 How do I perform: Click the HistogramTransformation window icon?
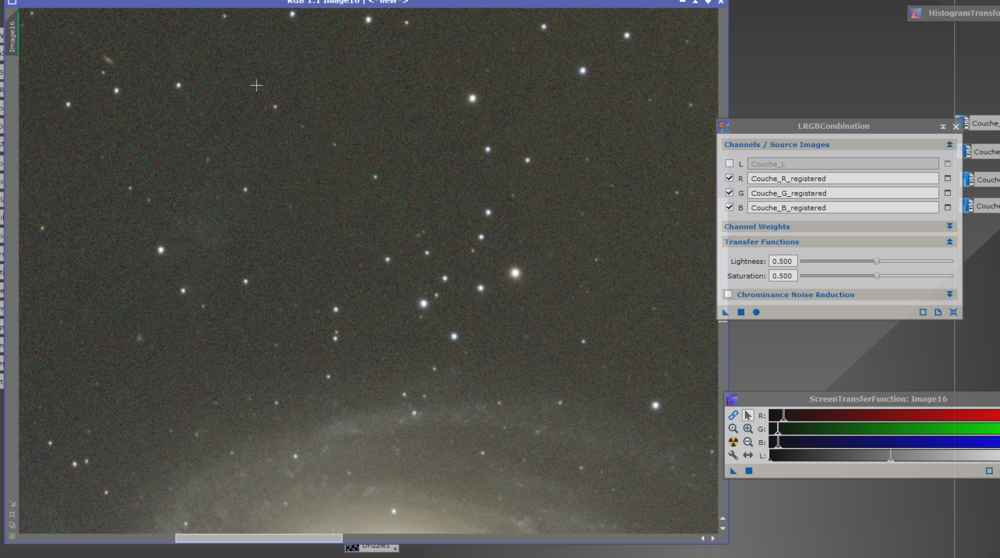tap(916, 13)
